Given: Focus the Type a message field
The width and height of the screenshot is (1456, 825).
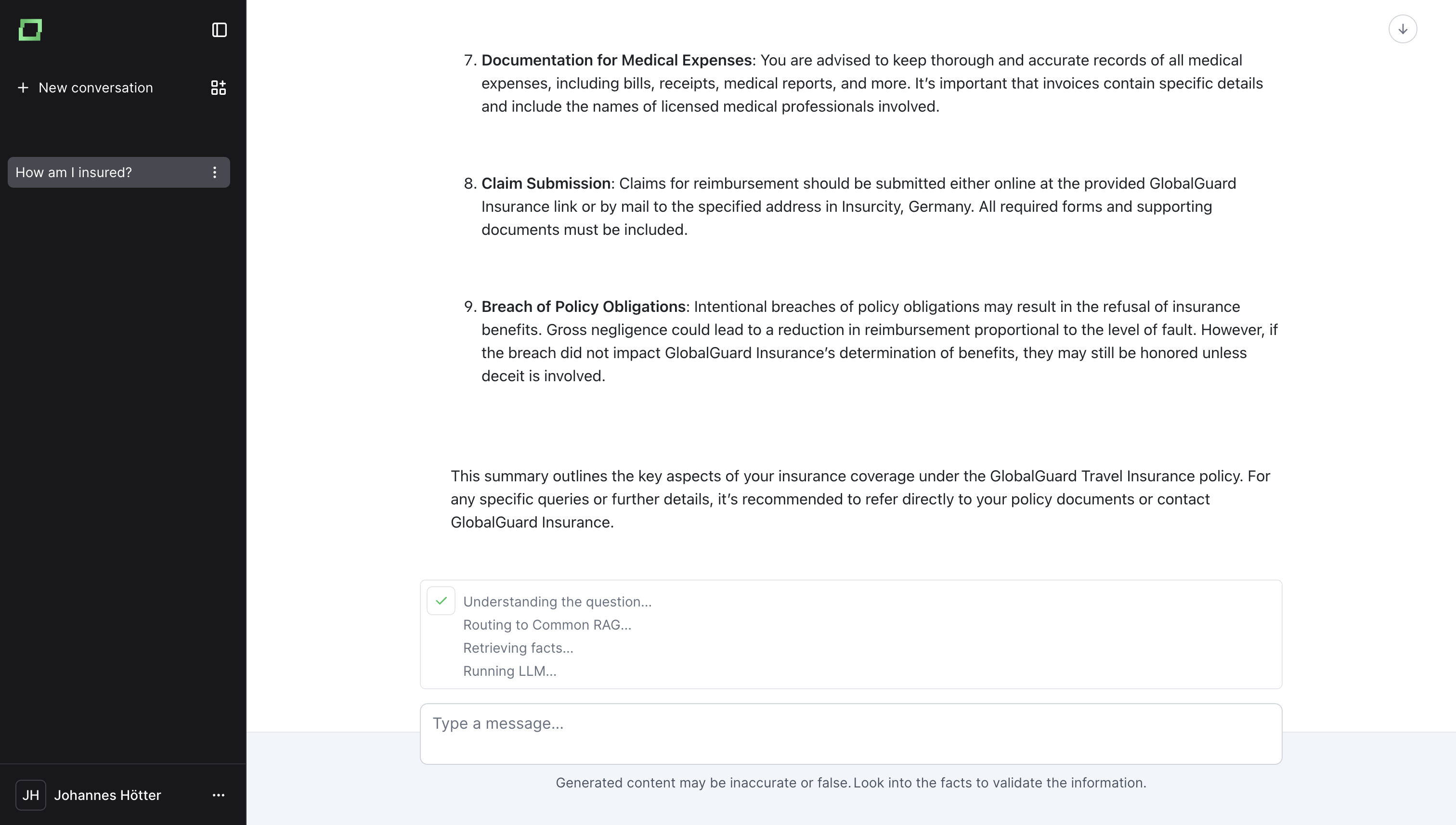Looking at the screenshot, I should [850, 734].
